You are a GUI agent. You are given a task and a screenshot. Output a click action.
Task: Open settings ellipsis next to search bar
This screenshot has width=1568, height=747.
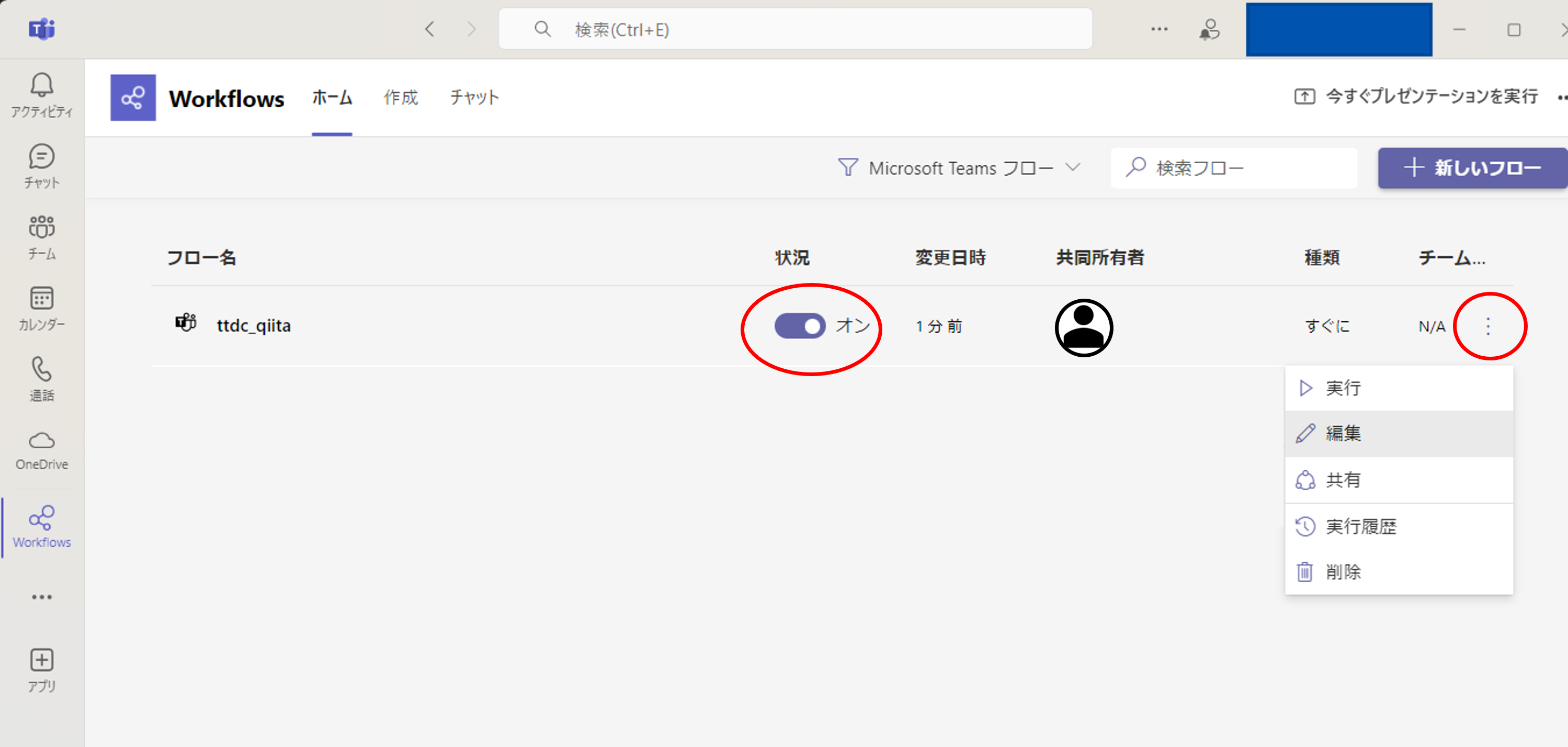pyautogui.click(x=1159, y=29)
